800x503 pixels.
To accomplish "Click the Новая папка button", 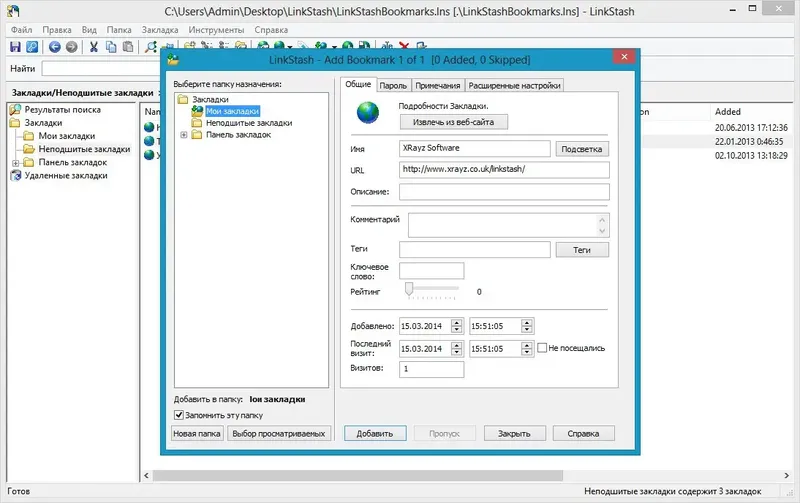I will coord(197,434).
